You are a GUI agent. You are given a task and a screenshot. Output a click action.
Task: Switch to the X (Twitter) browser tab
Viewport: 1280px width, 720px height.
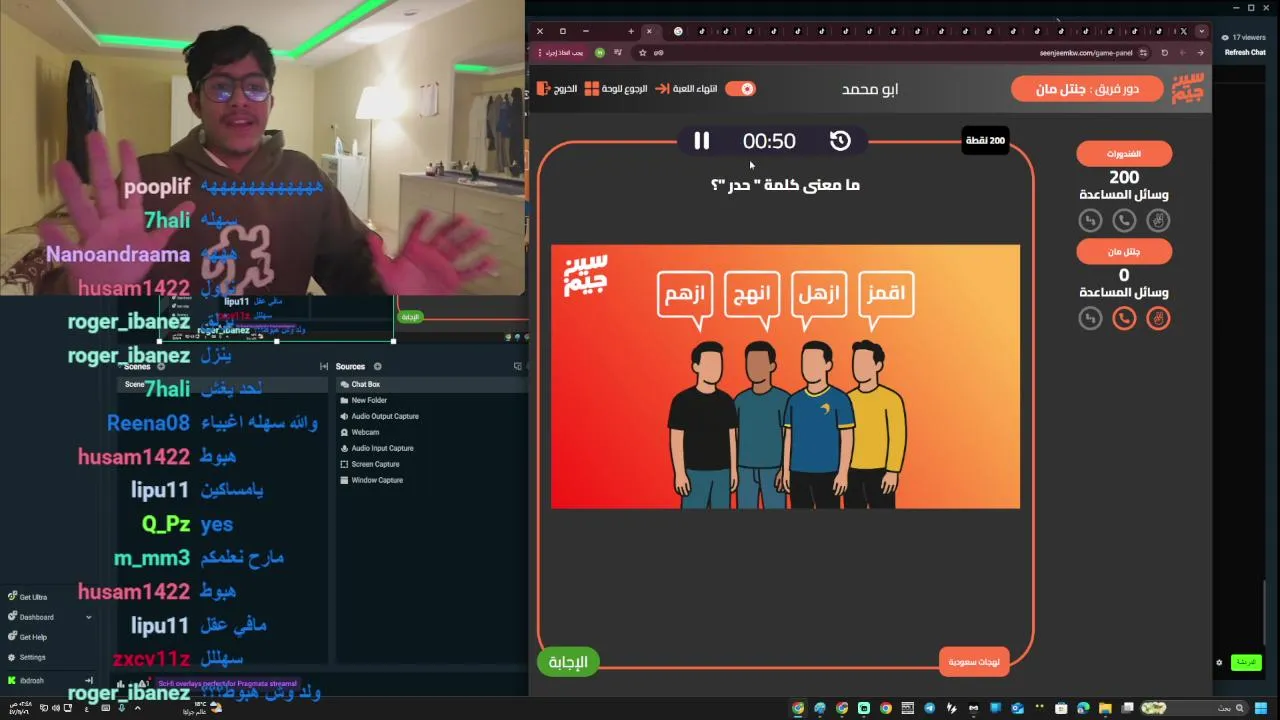pyautogui.click(x=1183, y=31)
